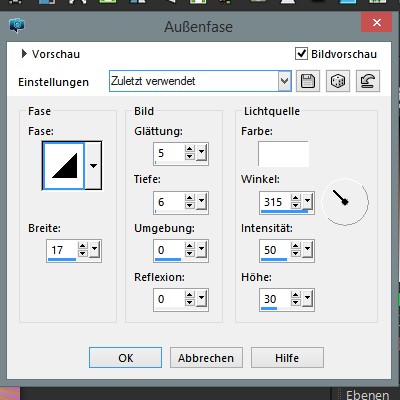Click the Winkel angle dial control
Screen dimensions: 400x400
click(345, 202)
